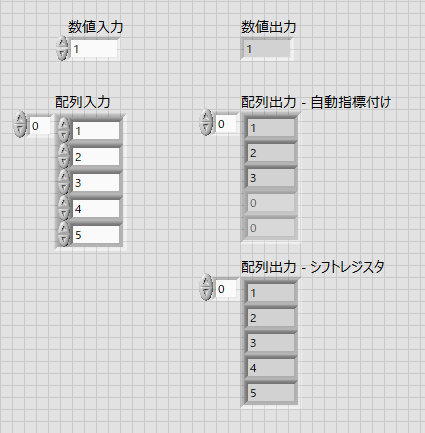Increment 配列入力 element with value 1

pos(64,125)
